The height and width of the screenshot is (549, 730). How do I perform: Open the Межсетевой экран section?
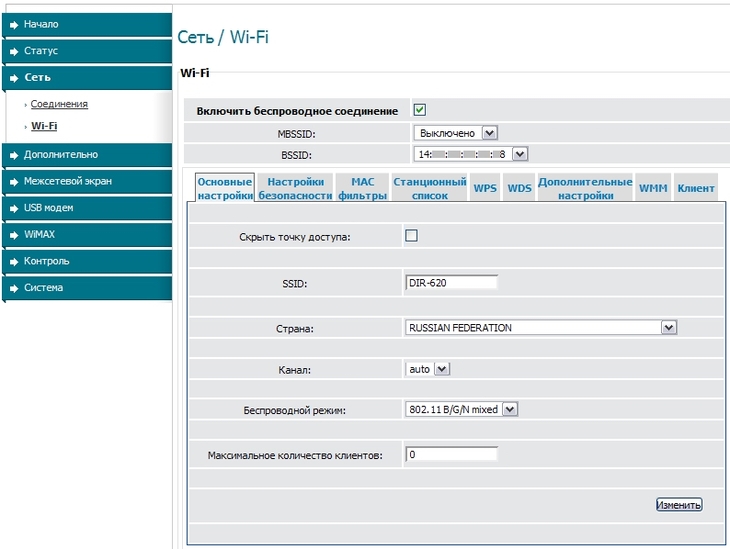point(87,181)
